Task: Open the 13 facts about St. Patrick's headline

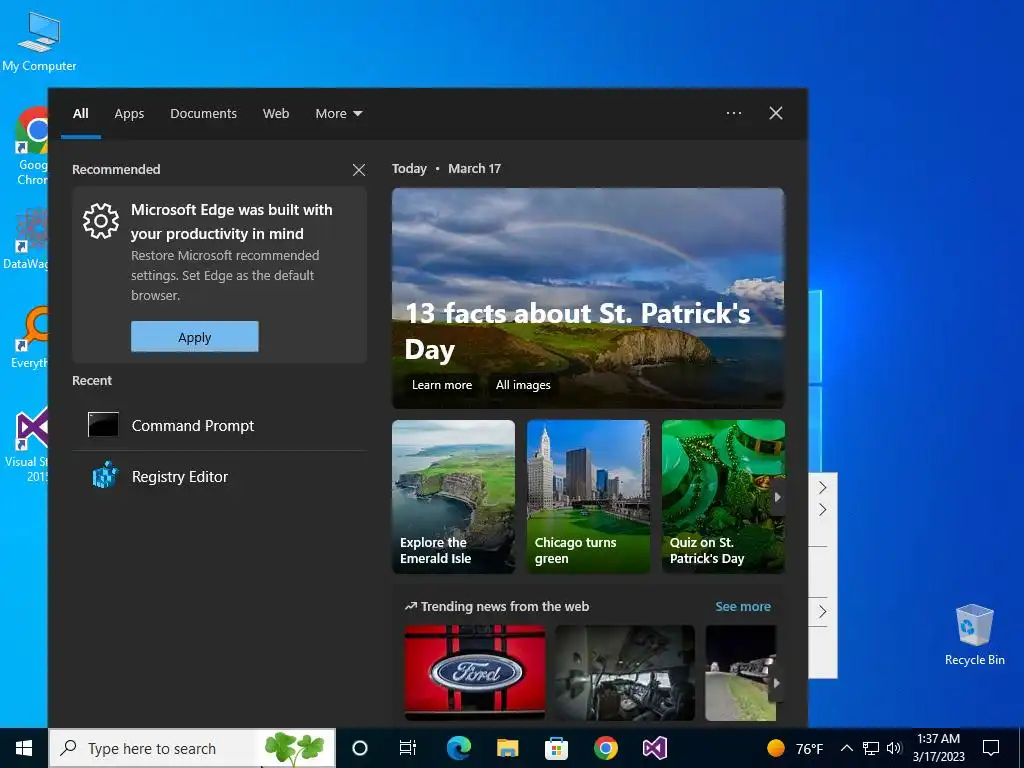Action: point(577,331)
